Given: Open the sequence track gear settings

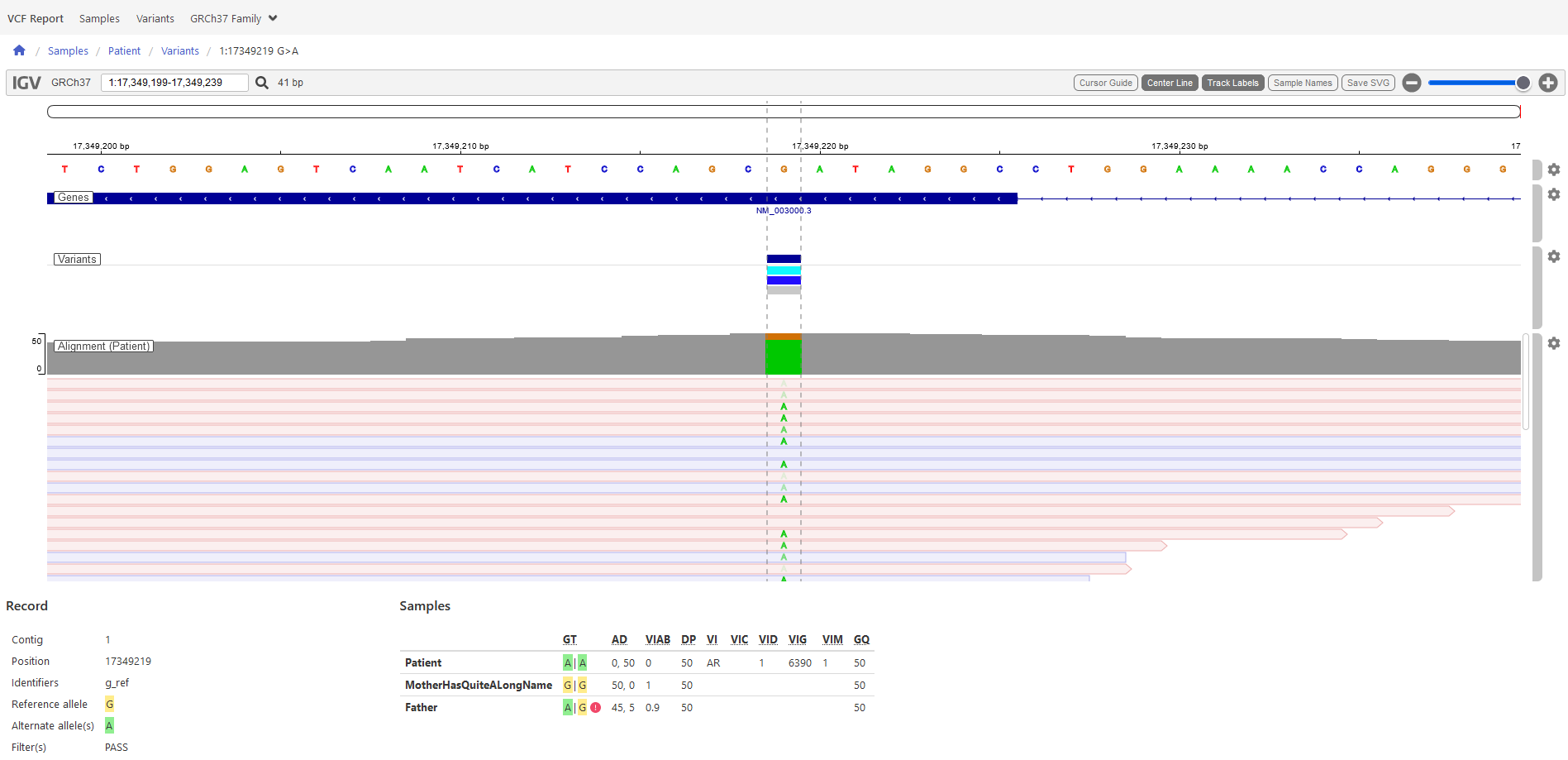Looking at the screenshot, I should 1554,170.
